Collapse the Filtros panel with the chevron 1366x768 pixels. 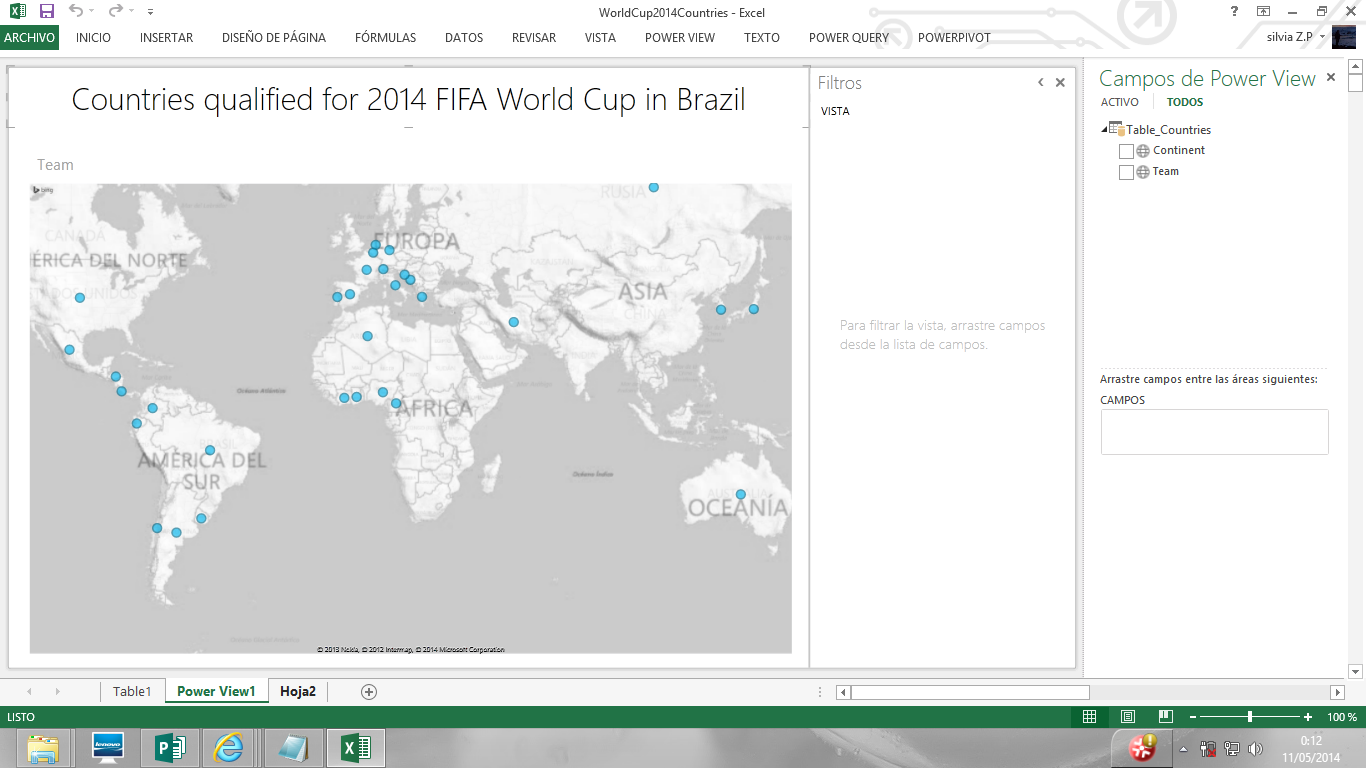(1040, 82)
